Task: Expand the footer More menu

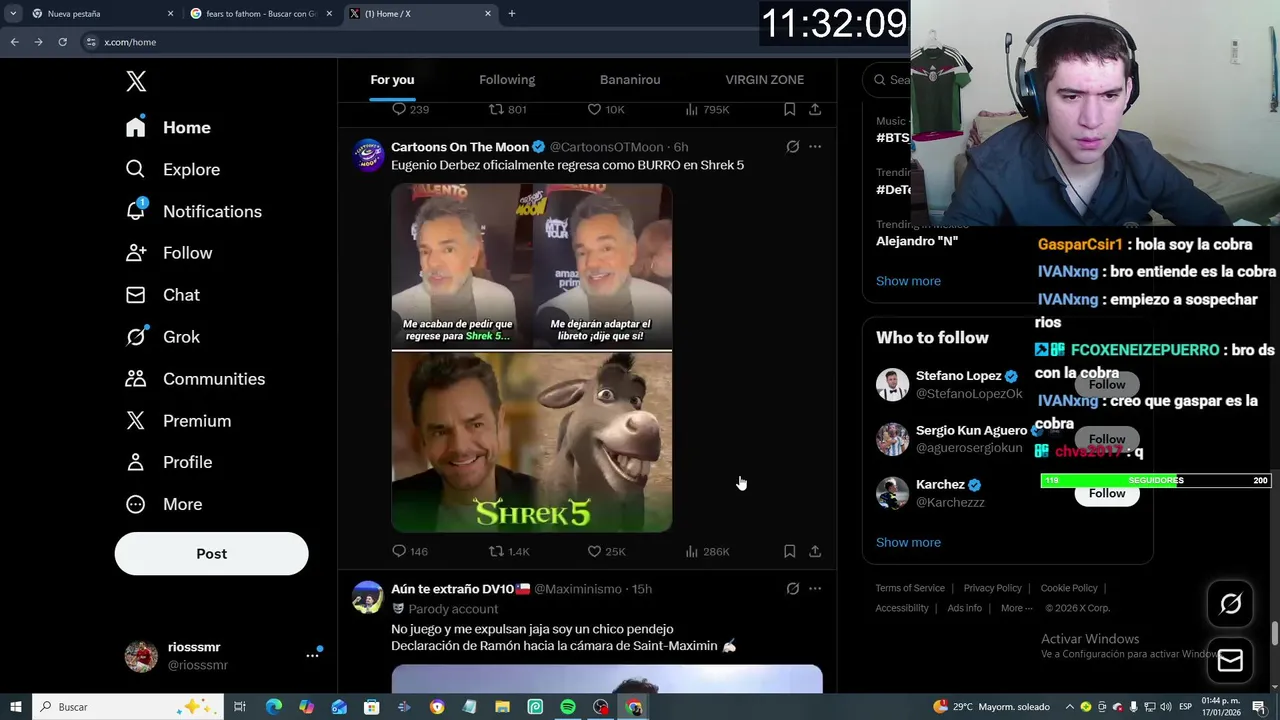Action: click(1017, 608)
